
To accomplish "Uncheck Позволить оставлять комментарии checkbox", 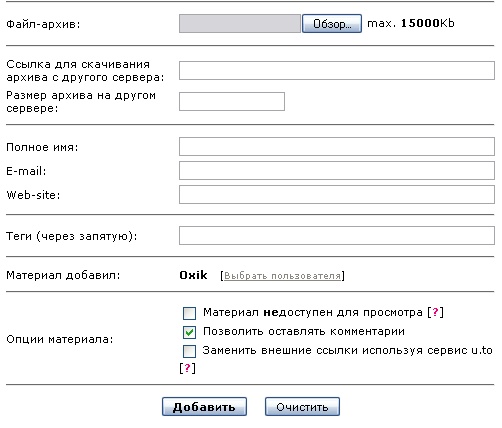I will (189, 332).
